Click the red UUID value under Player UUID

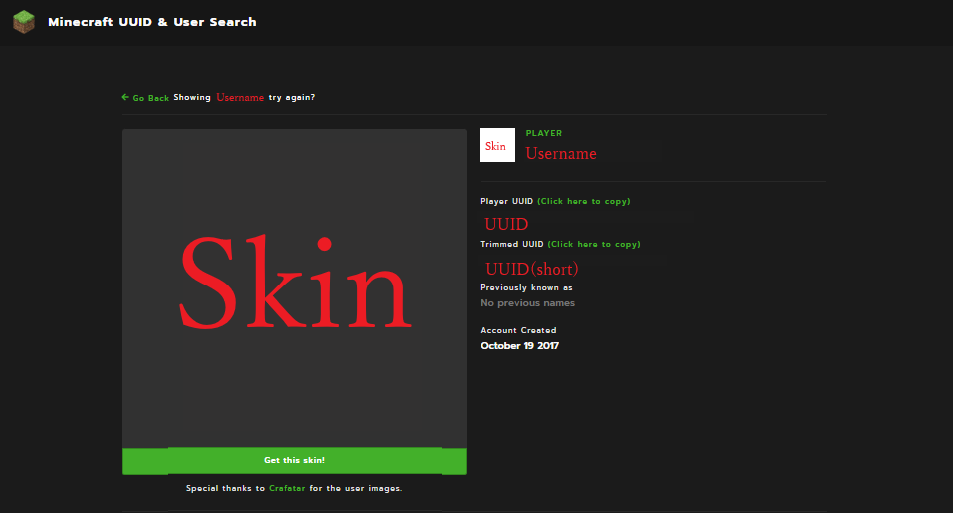click(506, 224)
